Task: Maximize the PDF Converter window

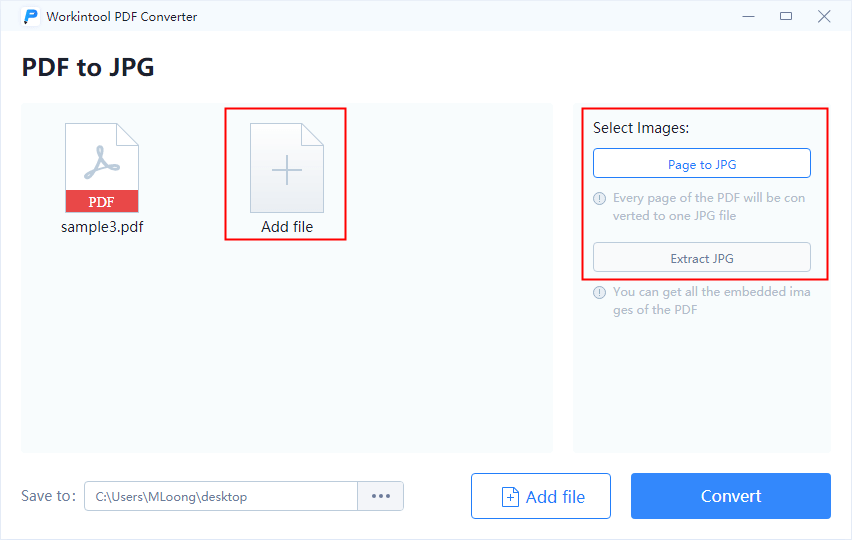Action: tap(786, 16)
